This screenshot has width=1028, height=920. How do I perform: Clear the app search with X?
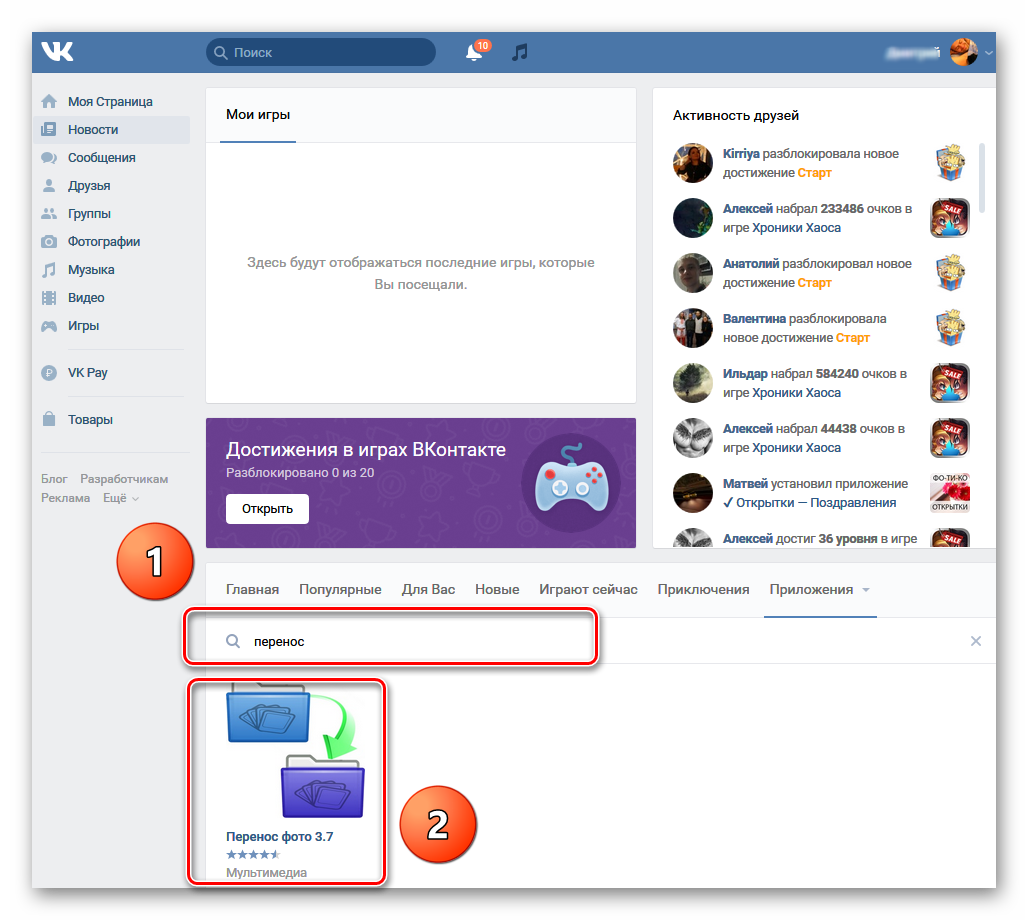pyautogui.click(x=976, y=641)
